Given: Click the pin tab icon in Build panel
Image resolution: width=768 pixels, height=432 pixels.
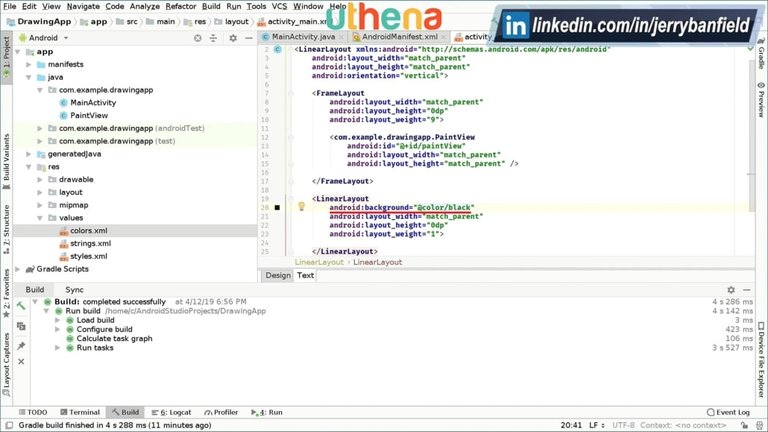Looking at the screenshot, I should point(21,345).
